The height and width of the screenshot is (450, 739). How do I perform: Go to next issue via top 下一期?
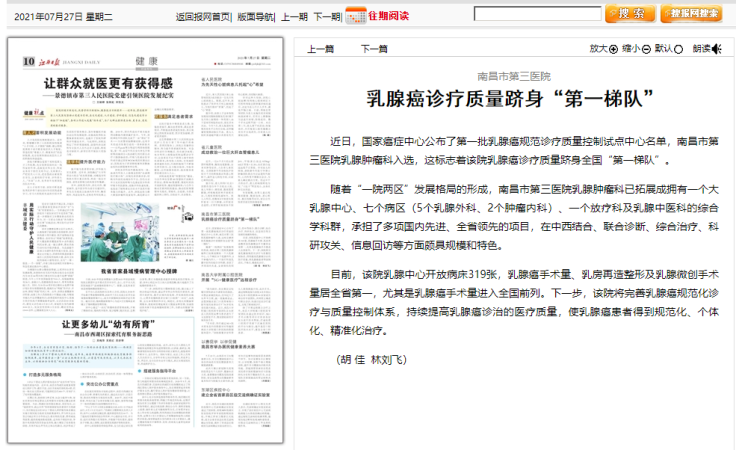(x=327, y=16)
